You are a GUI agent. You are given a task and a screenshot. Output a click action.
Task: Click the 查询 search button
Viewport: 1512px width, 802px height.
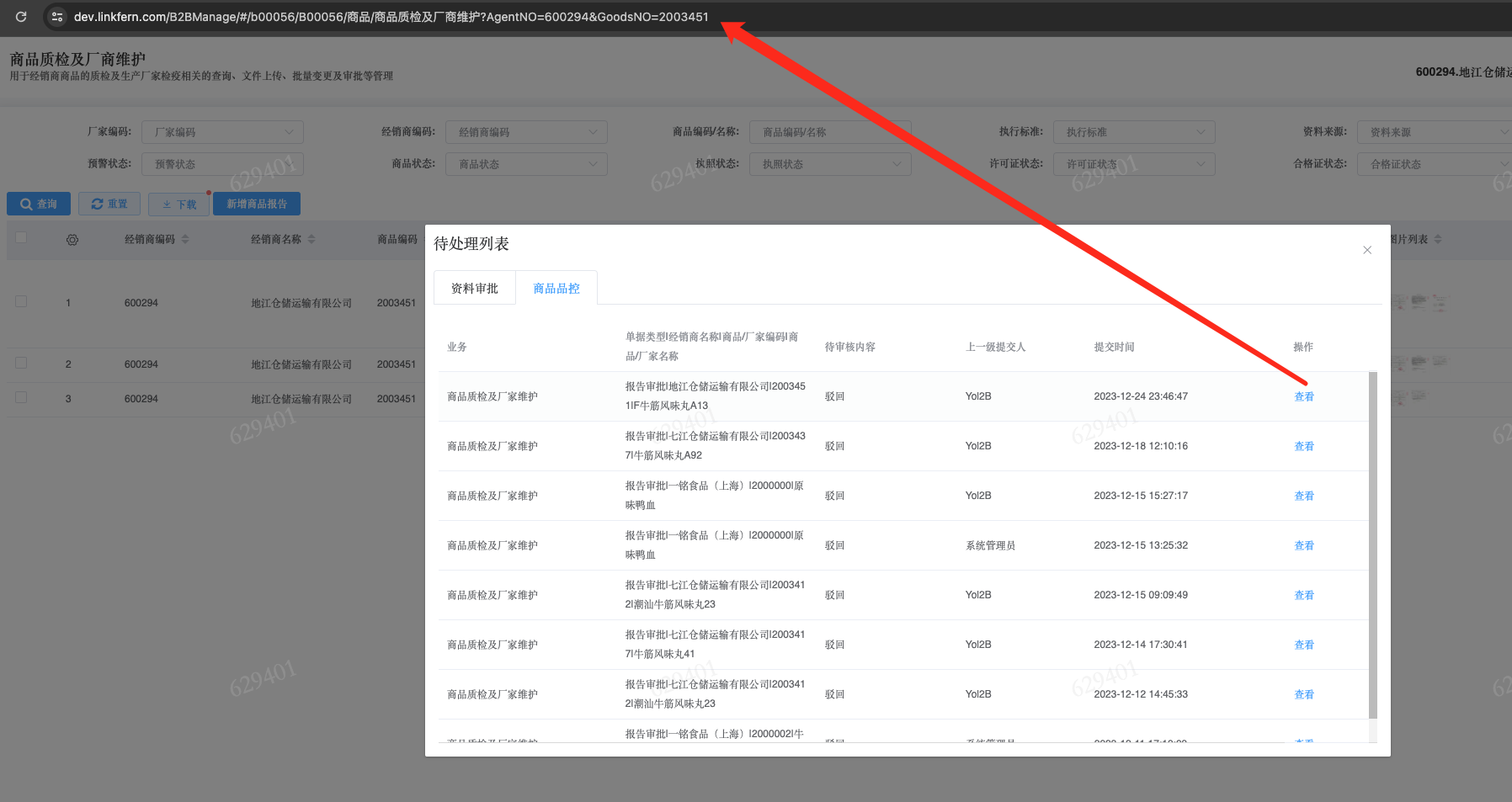tap(39, 204)
